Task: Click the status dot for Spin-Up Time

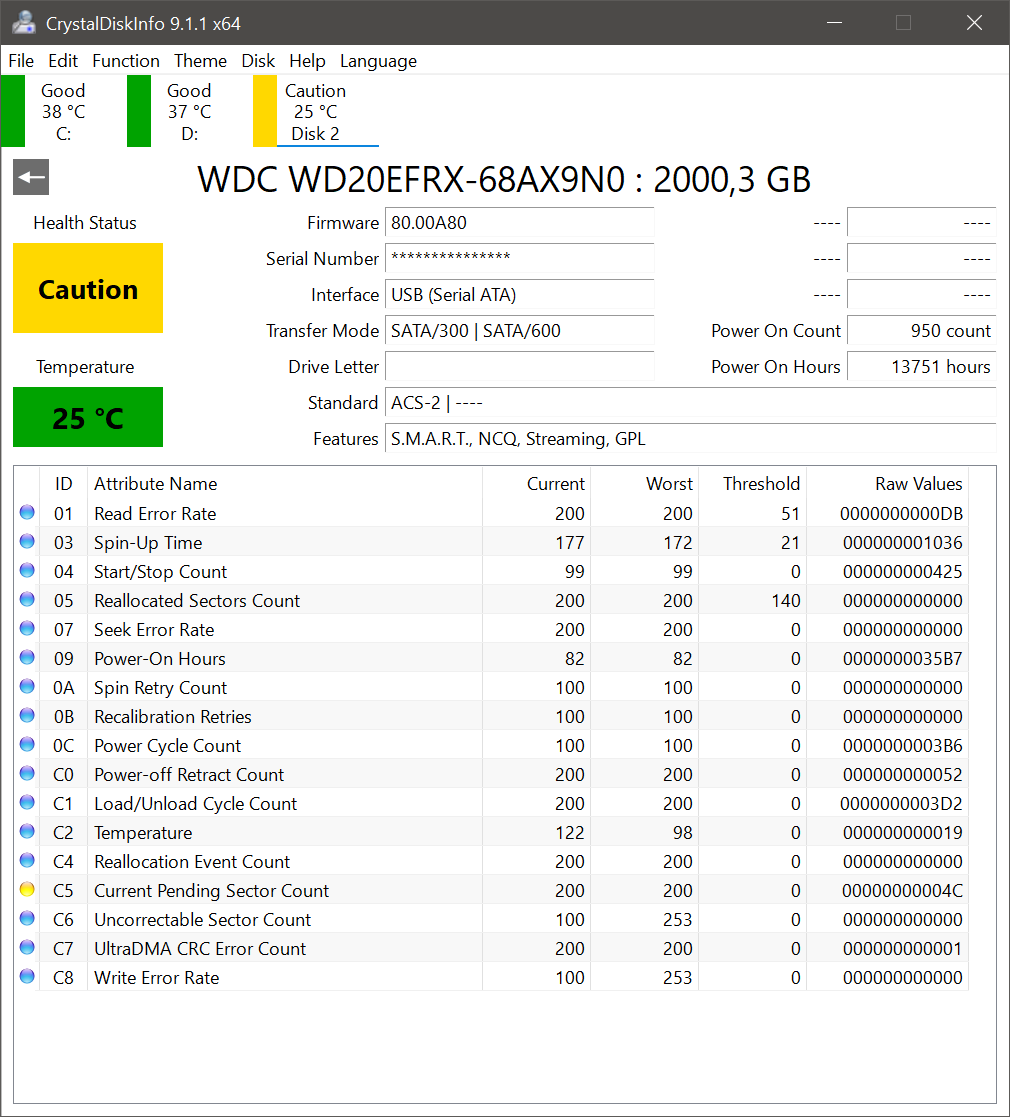Action: click(27, 541)
